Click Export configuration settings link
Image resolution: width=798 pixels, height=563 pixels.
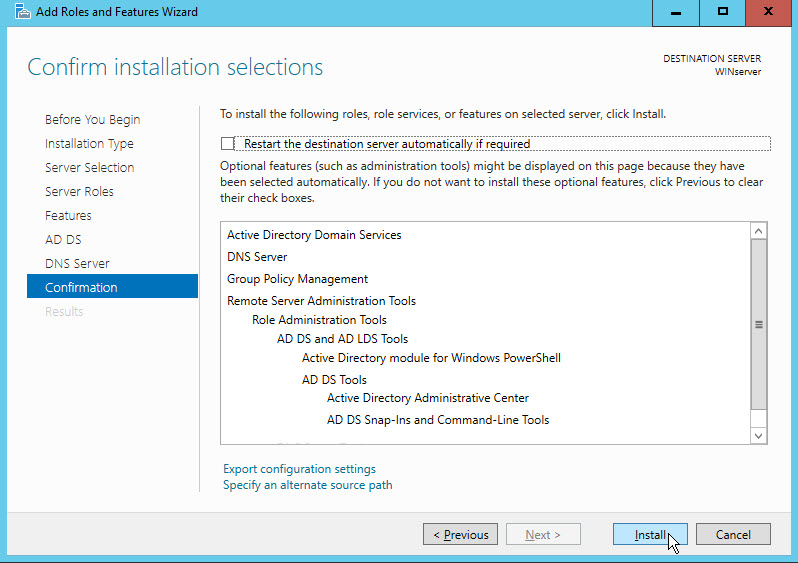tap(299, 469)
